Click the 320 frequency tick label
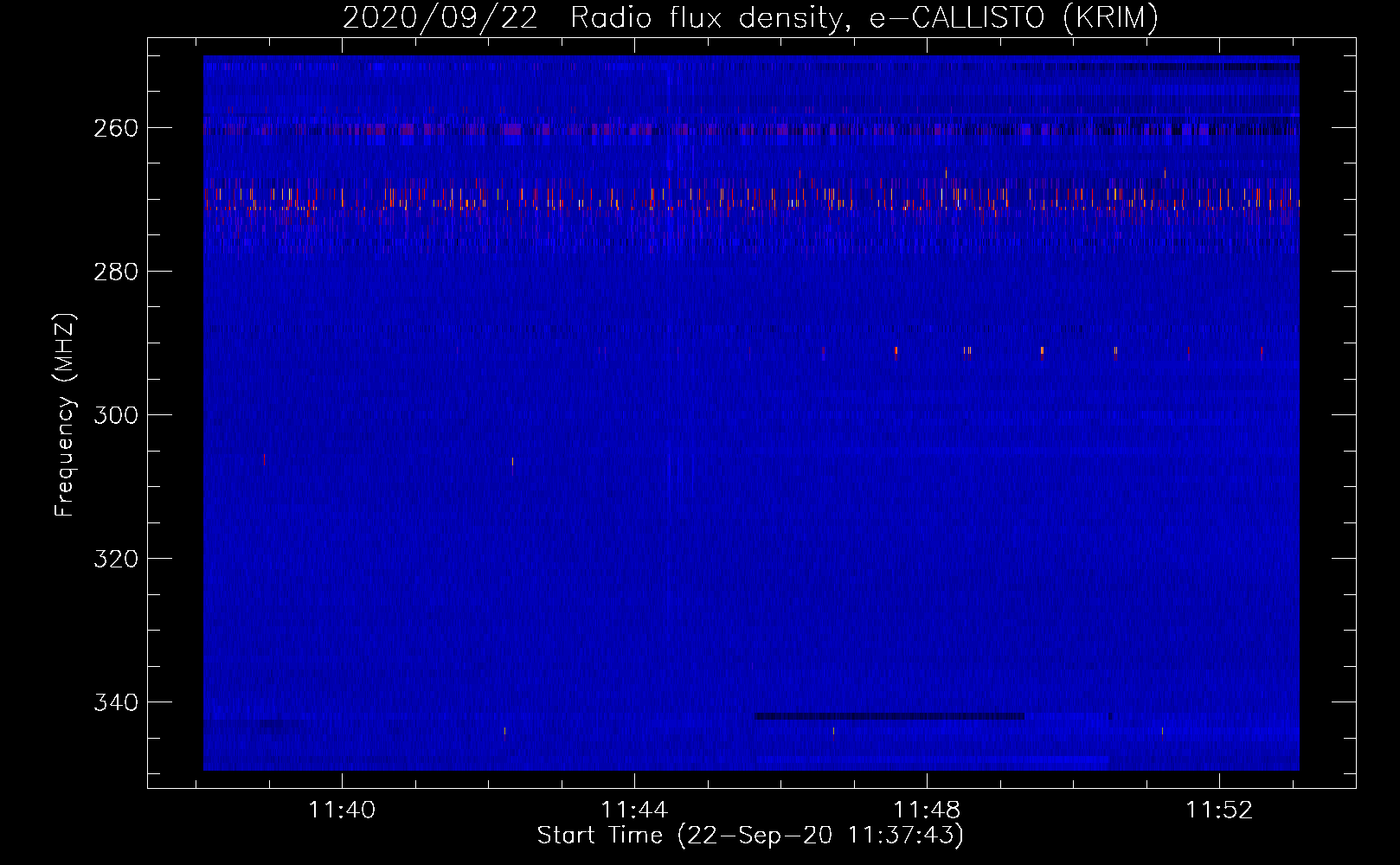The width and height of the screenshot is (1400, 865). (115, 559)
